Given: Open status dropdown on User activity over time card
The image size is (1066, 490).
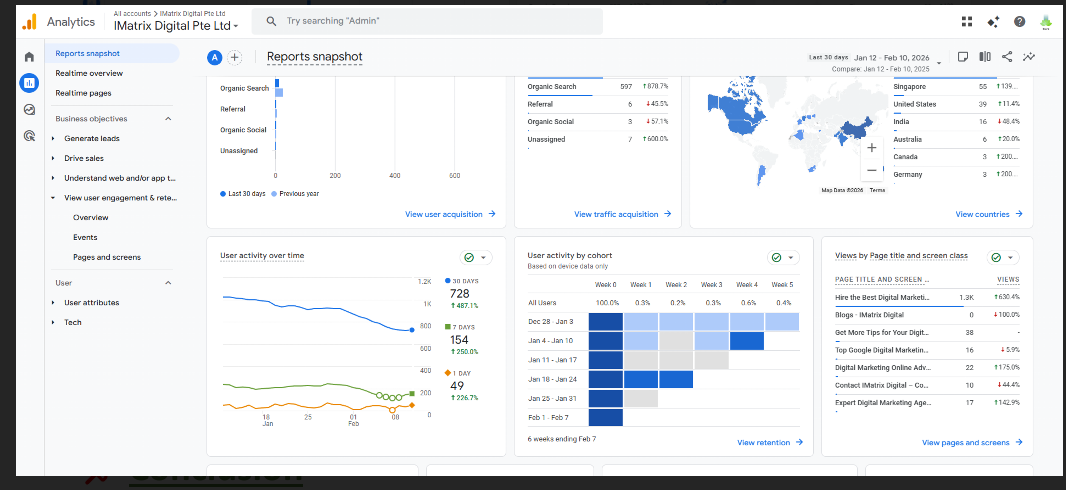Looking at the screenshot, I should tap(477, 257).
